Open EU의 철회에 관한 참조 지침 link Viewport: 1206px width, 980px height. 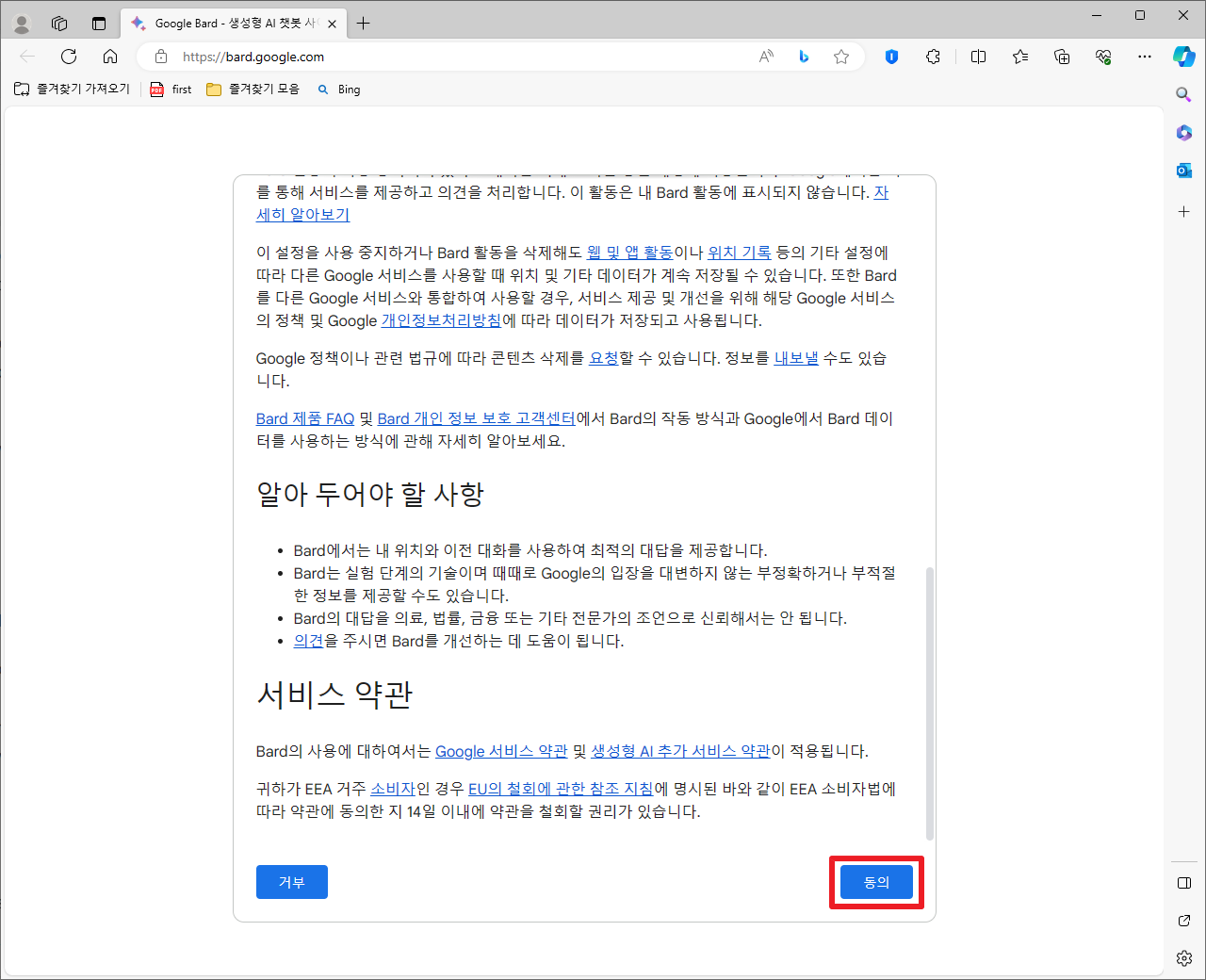(561, 789)
